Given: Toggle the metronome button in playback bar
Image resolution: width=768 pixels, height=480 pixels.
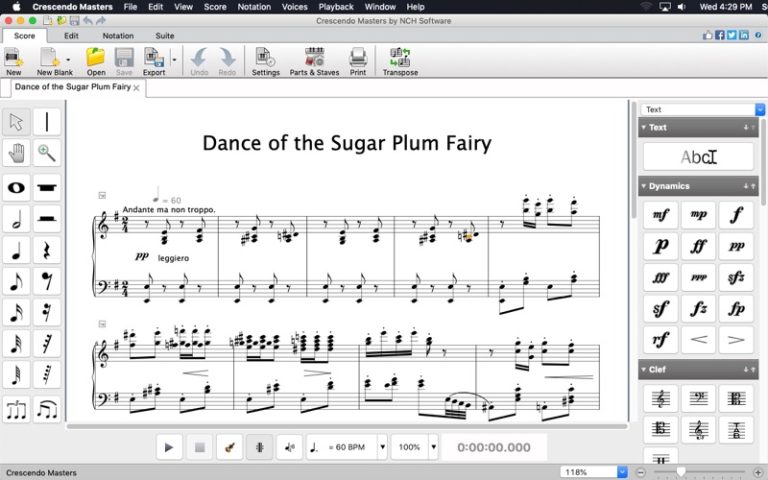Looking at the screenshot, I should (260, 447).
